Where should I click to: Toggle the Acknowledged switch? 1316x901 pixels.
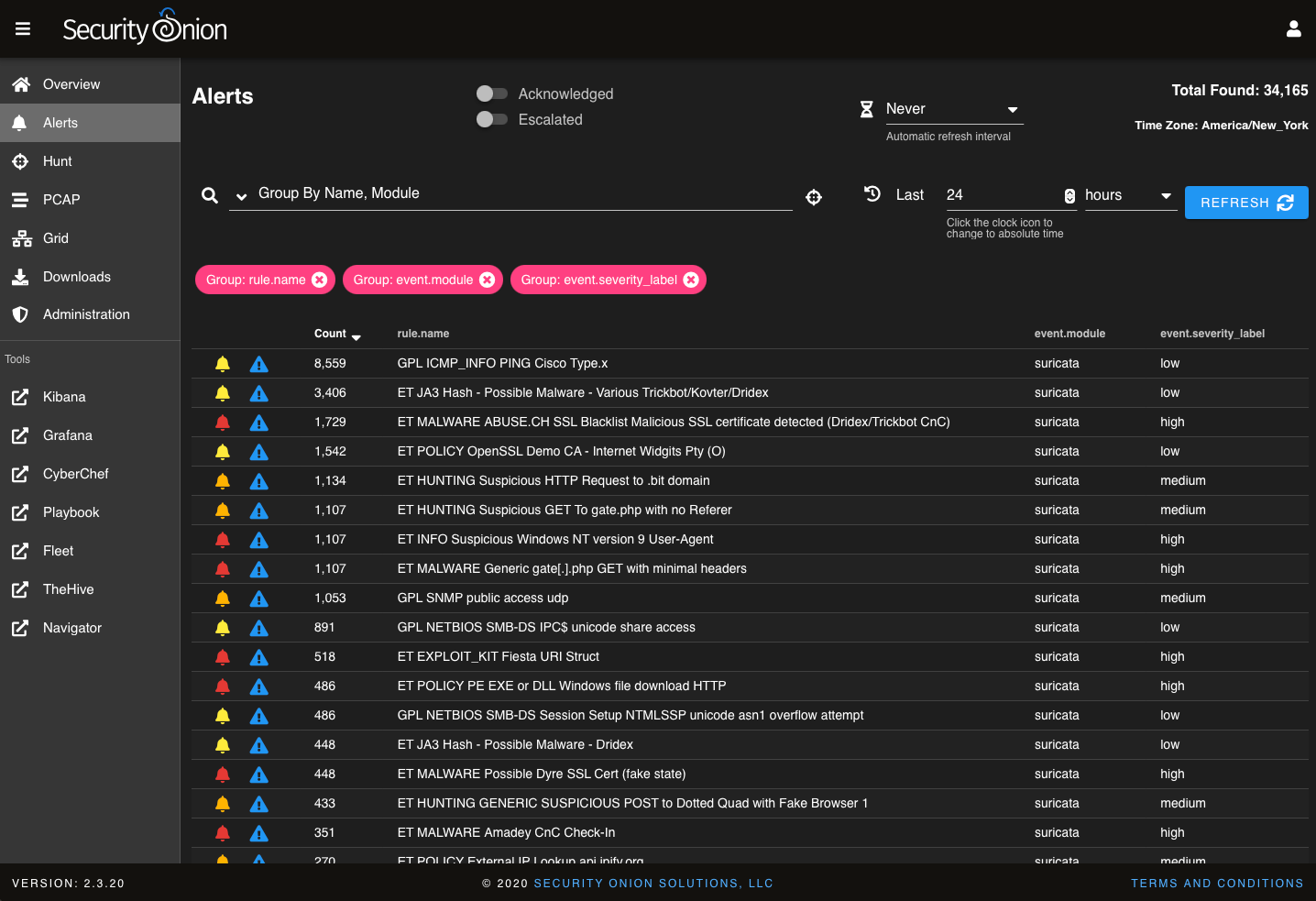point(492,93)
